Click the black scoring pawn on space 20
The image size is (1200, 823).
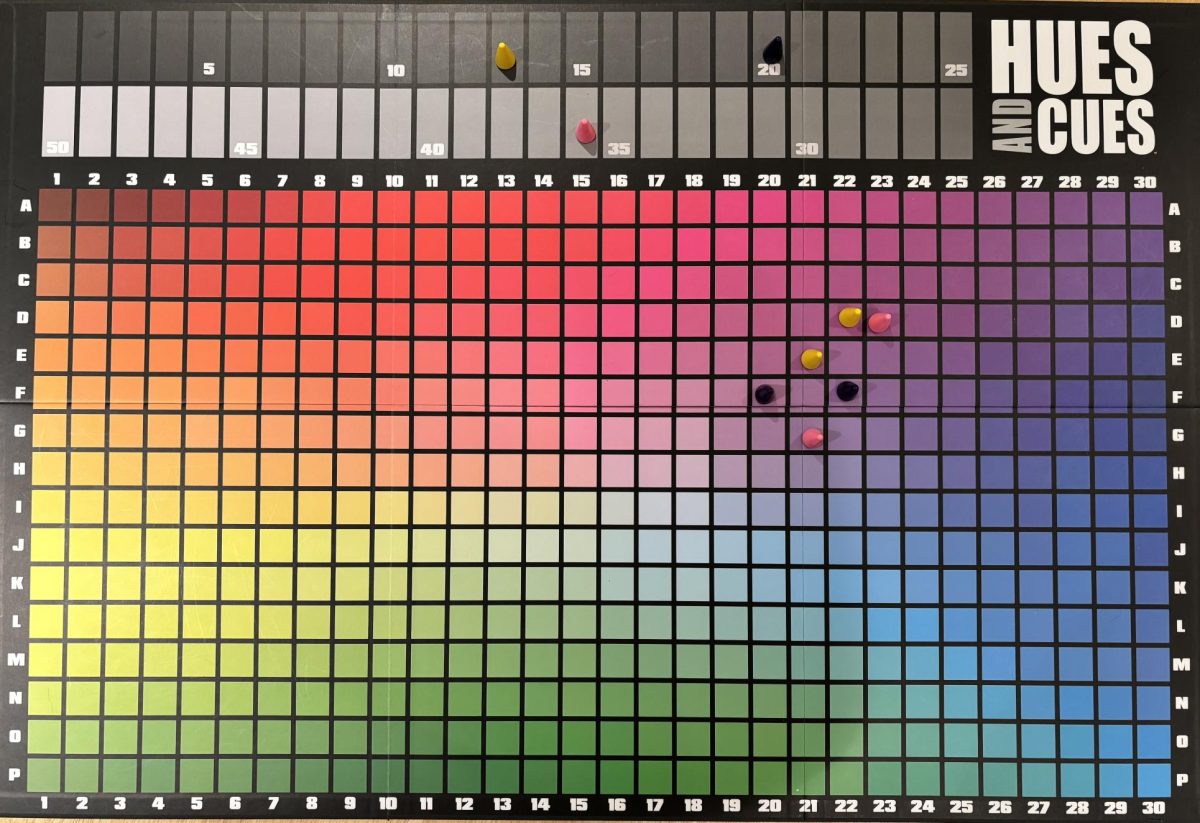(x=773, y=48)
